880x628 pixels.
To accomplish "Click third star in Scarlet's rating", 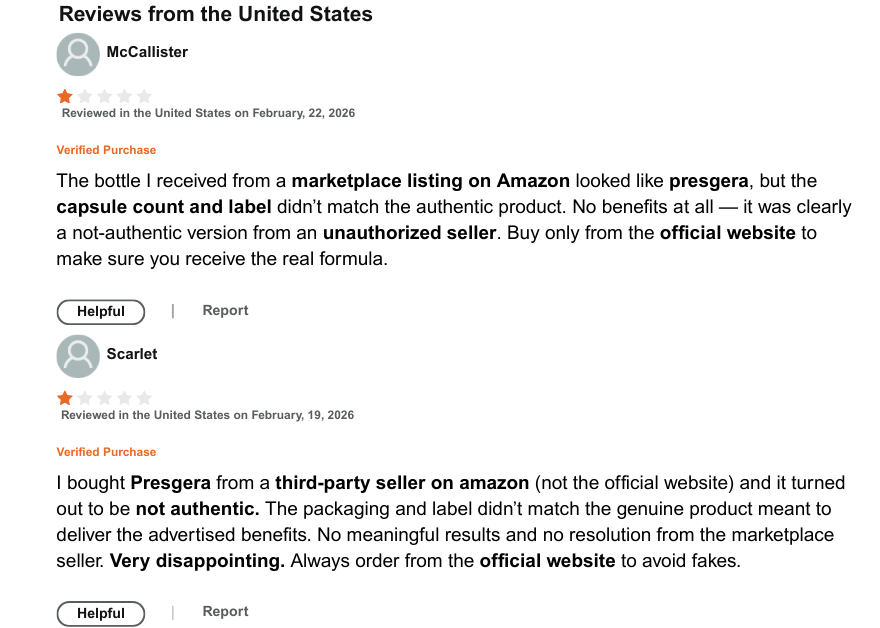I will (105, 398).
